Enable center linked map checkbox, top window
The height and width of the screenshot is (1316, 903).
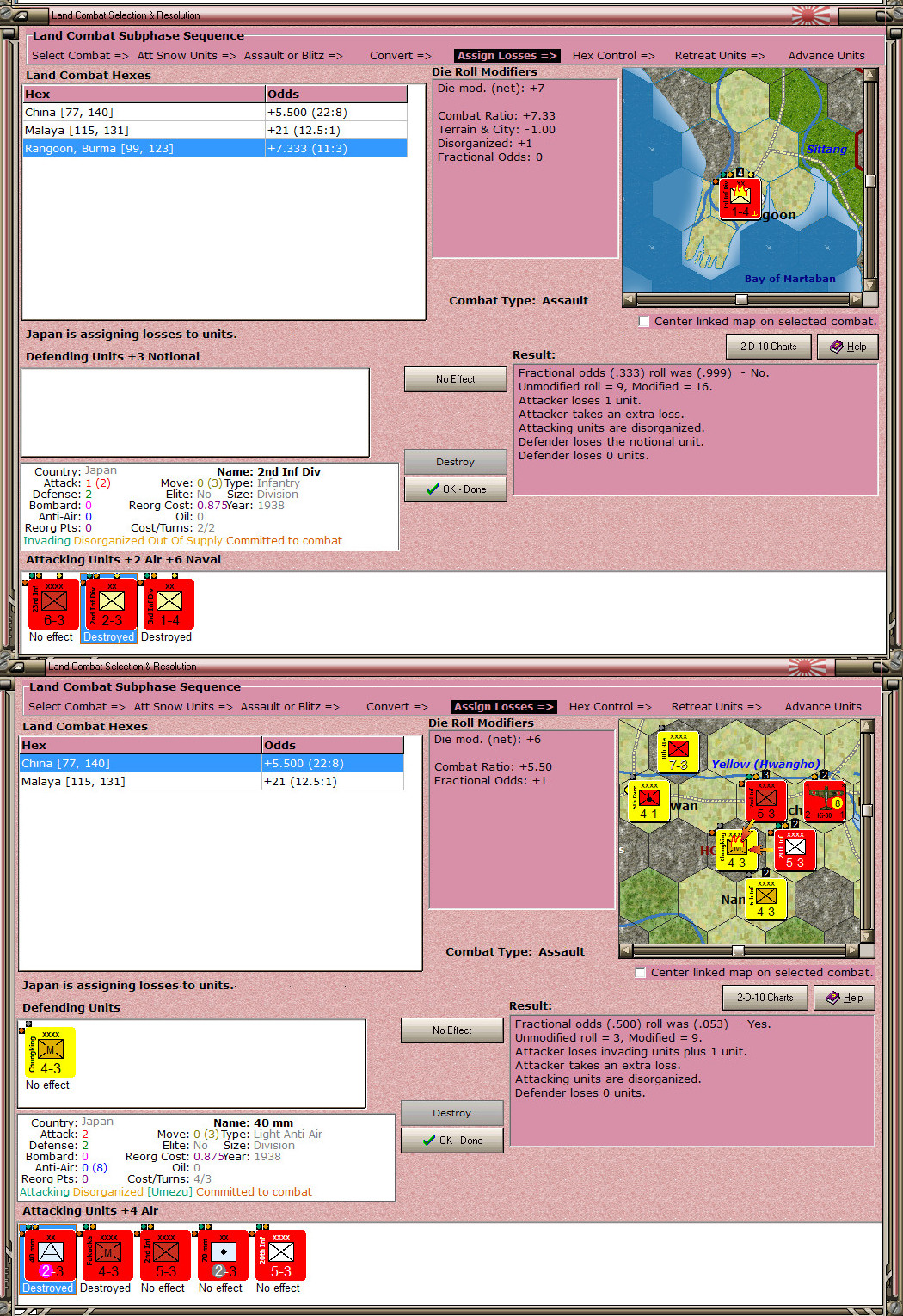[643, 321]
